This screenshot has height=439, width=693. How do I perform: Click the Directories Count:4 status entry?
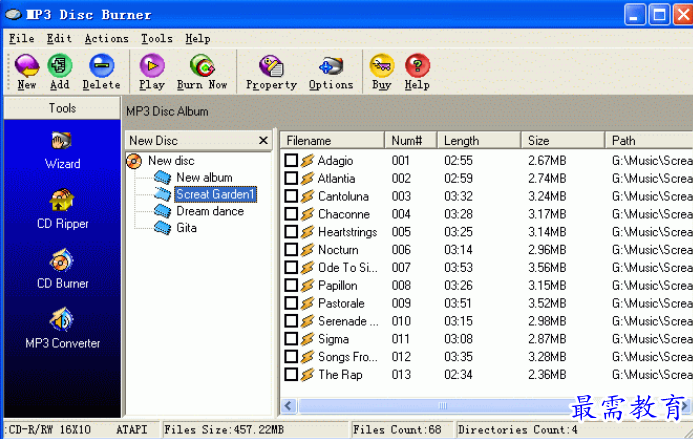pos(518,430)
